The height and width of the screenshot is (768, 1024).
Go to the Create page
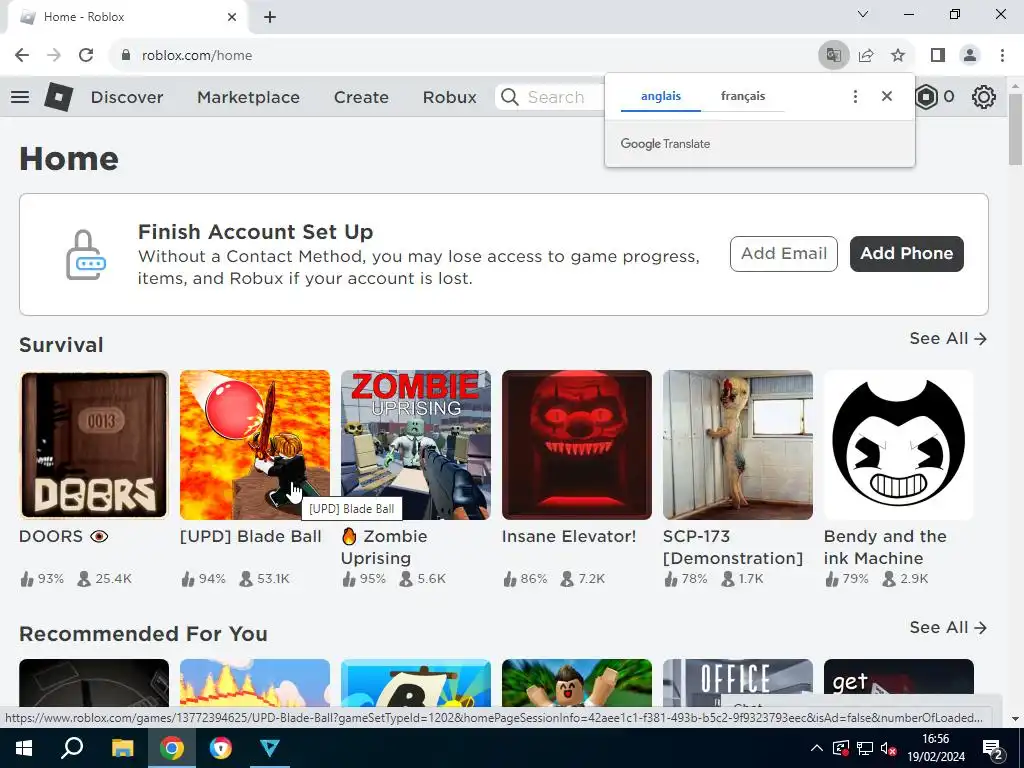(x=361, y=97)
